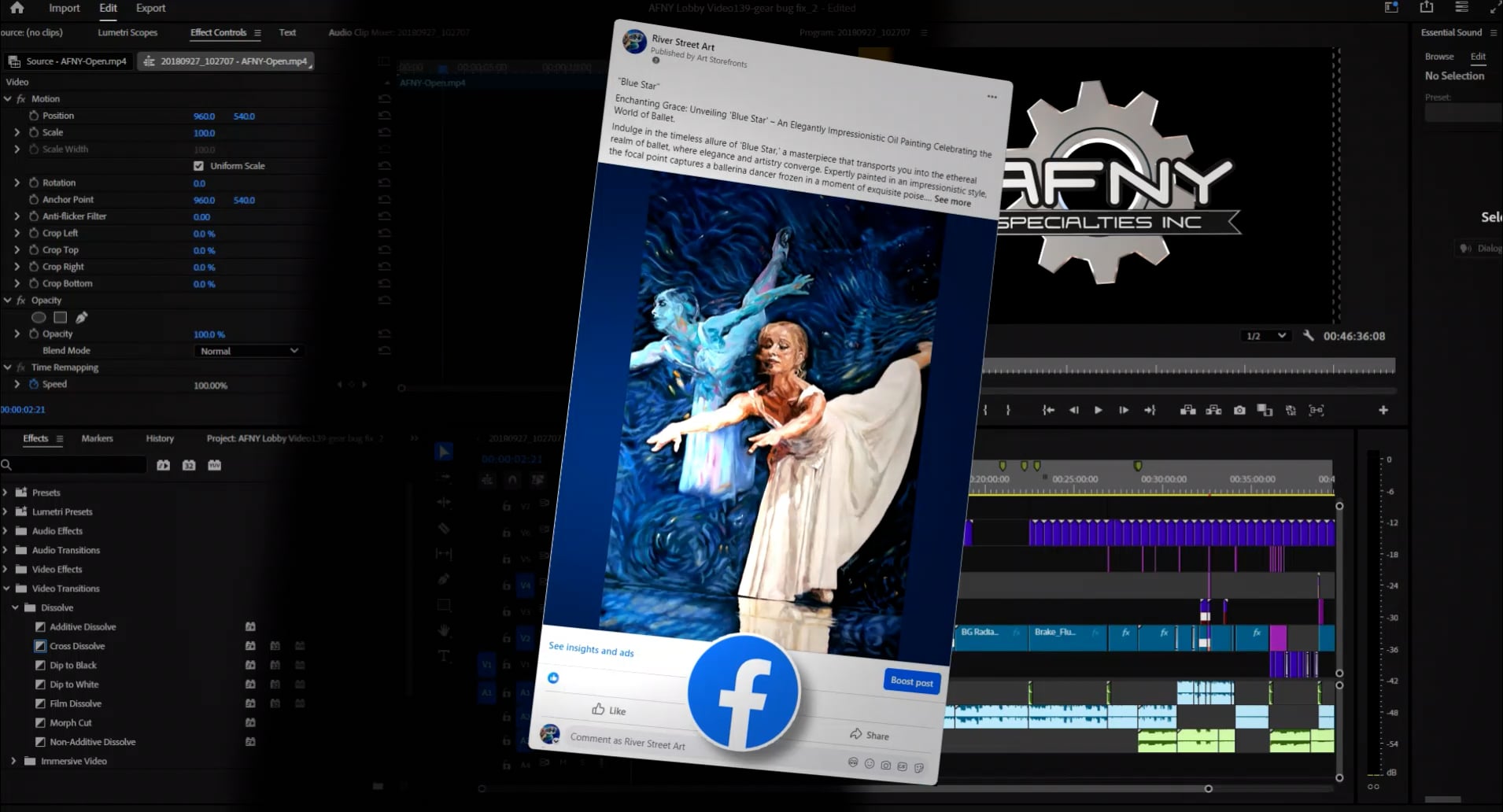This screenshot has height=812, width=1503.
Task: Select the Film Dissolve transition
Action: pos(76,703)
